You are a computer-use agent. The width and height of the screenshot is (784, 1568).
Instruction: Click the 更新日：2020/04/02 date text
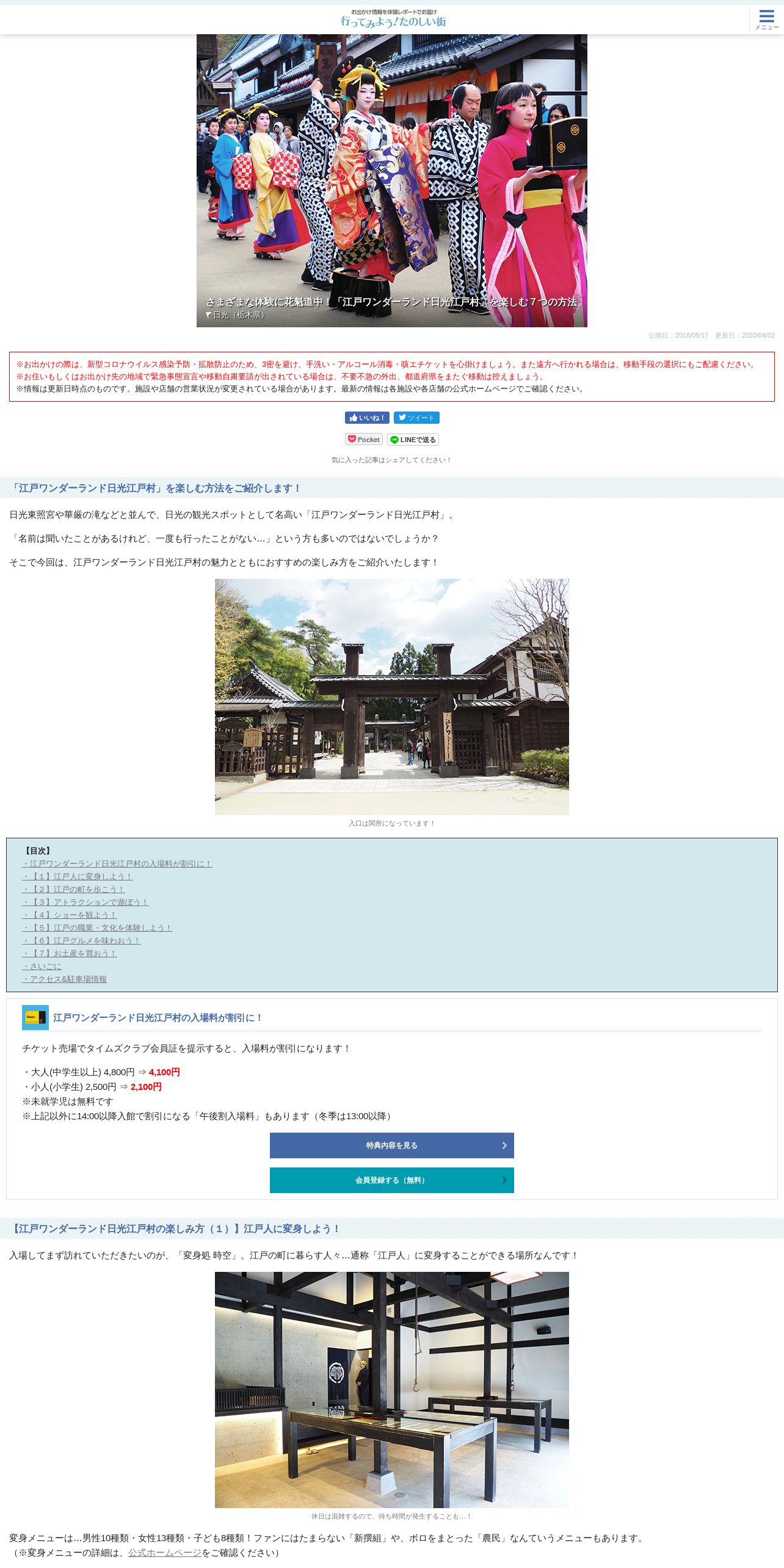(745, 335)
